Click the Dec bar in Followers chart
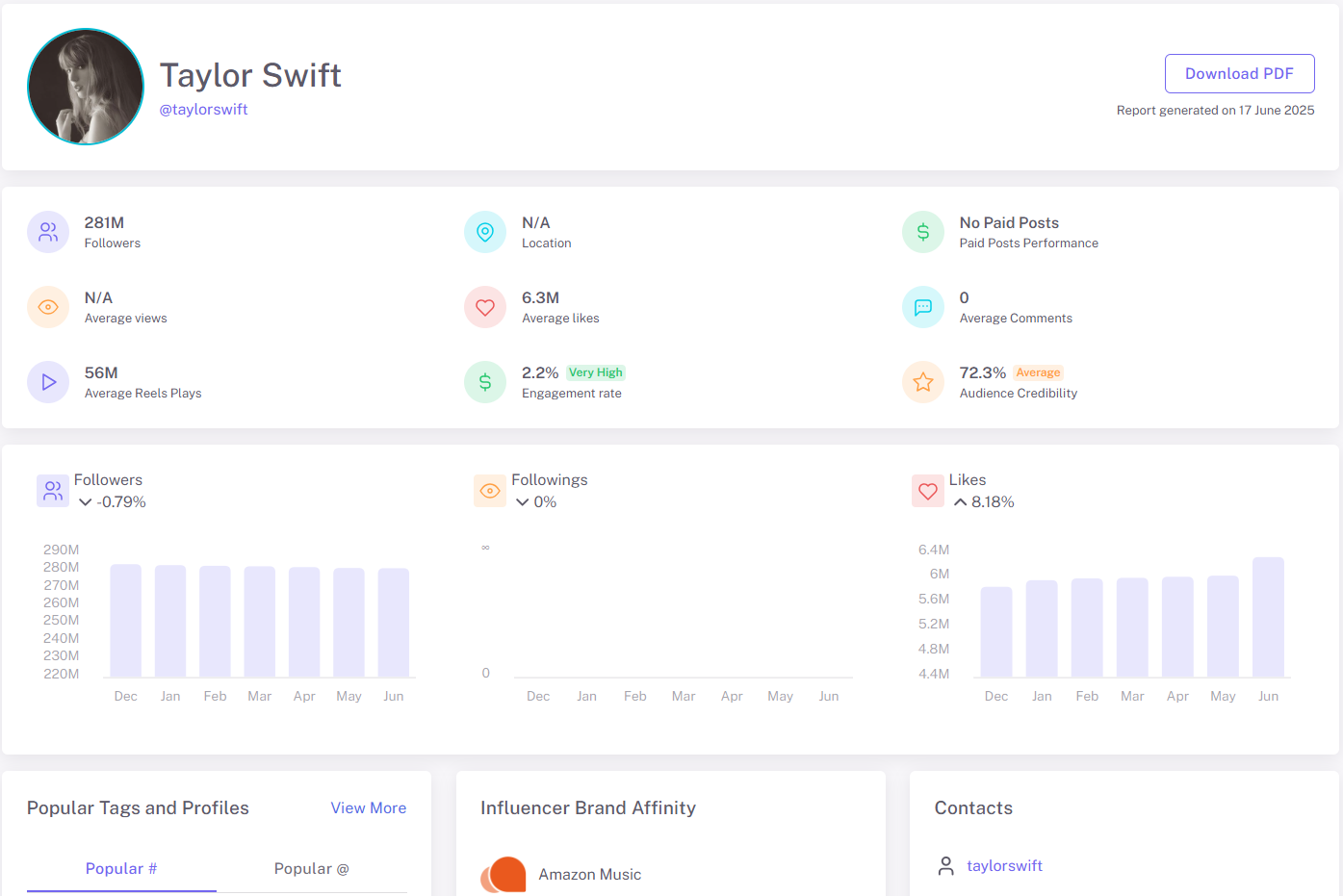Viewport: 1343px width, 896px height. click(x=126, y=621)
